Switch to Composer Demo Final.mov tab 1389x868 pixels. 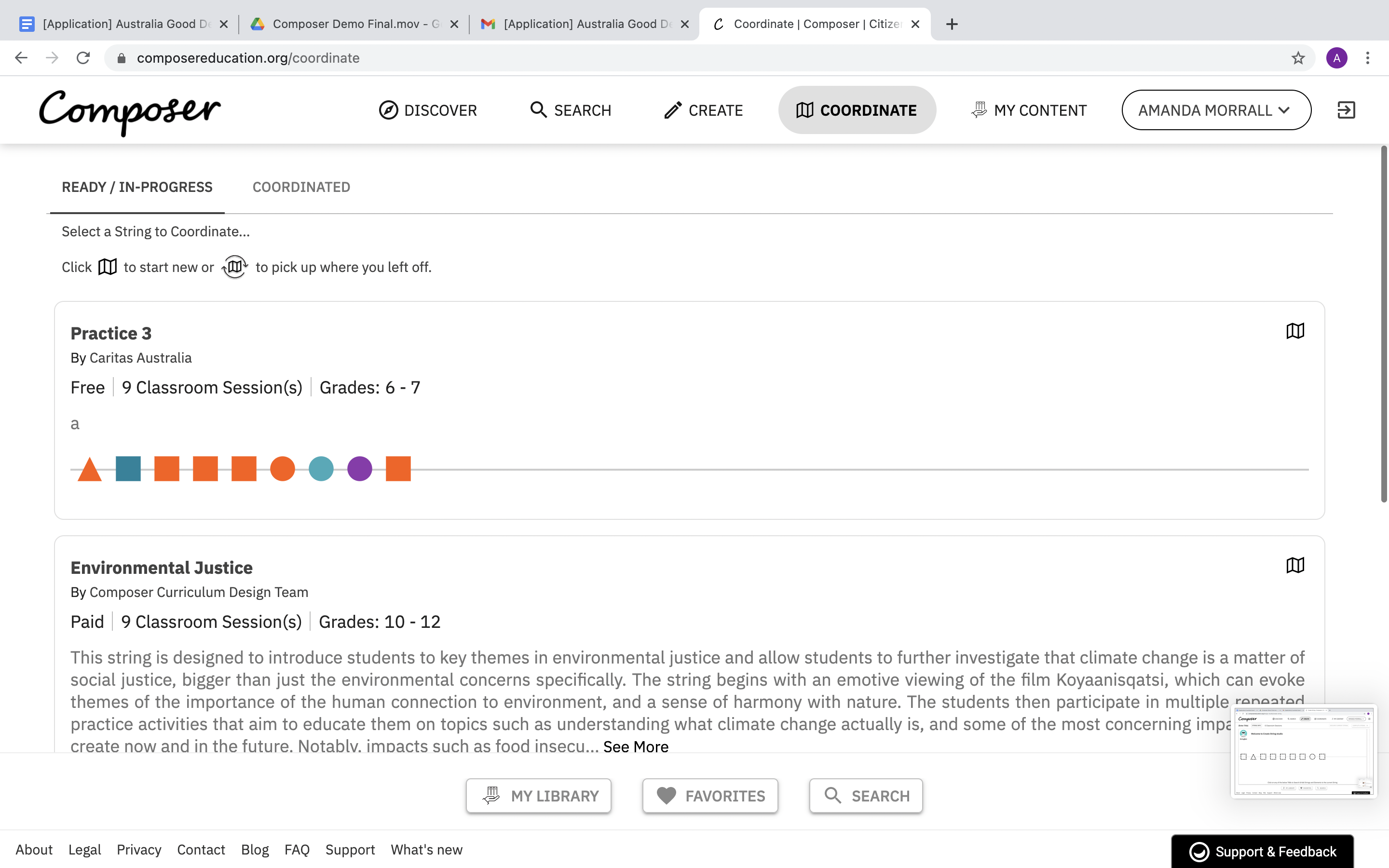pos(353,24)
